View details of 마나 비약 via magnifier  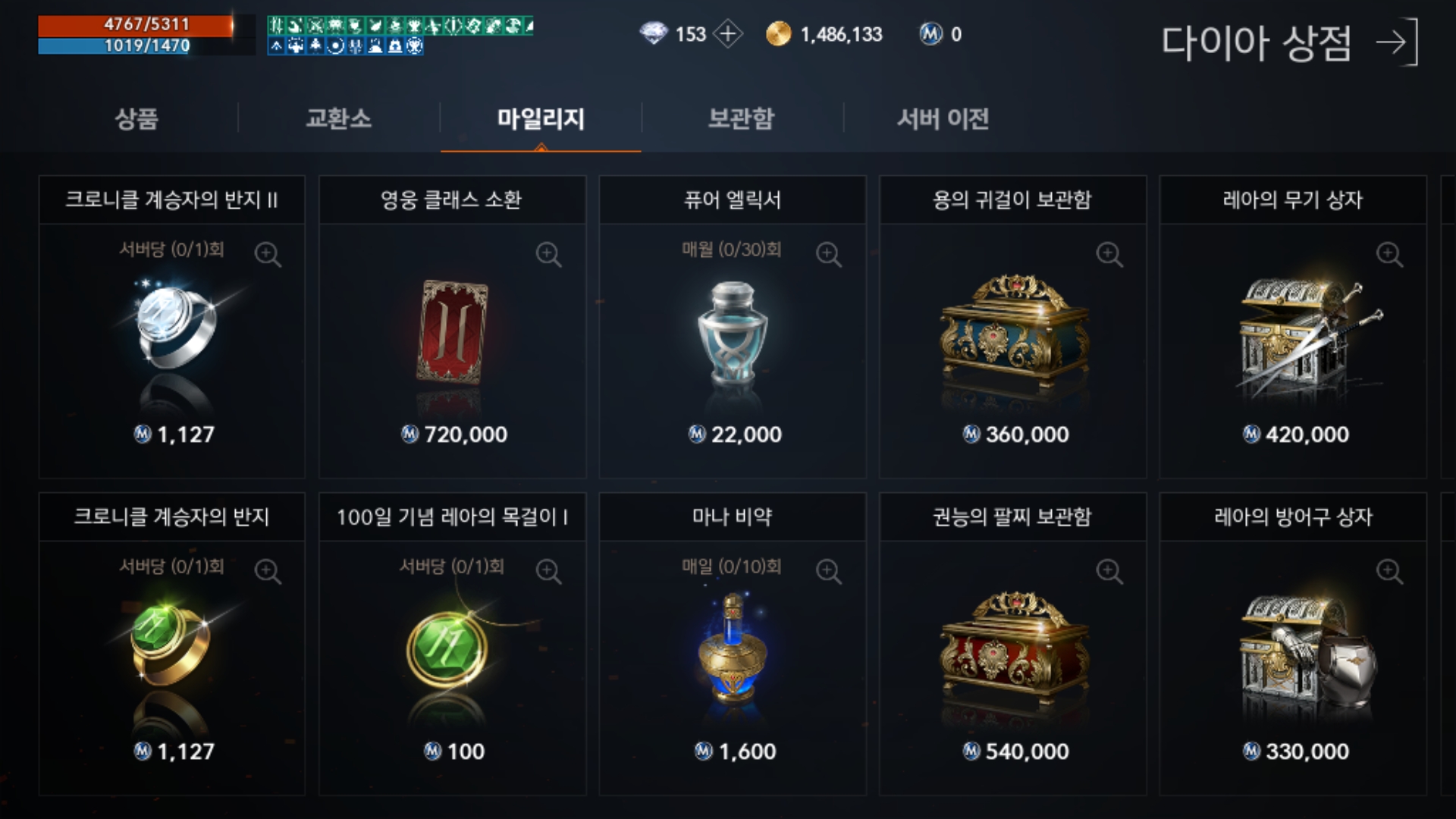829,572
